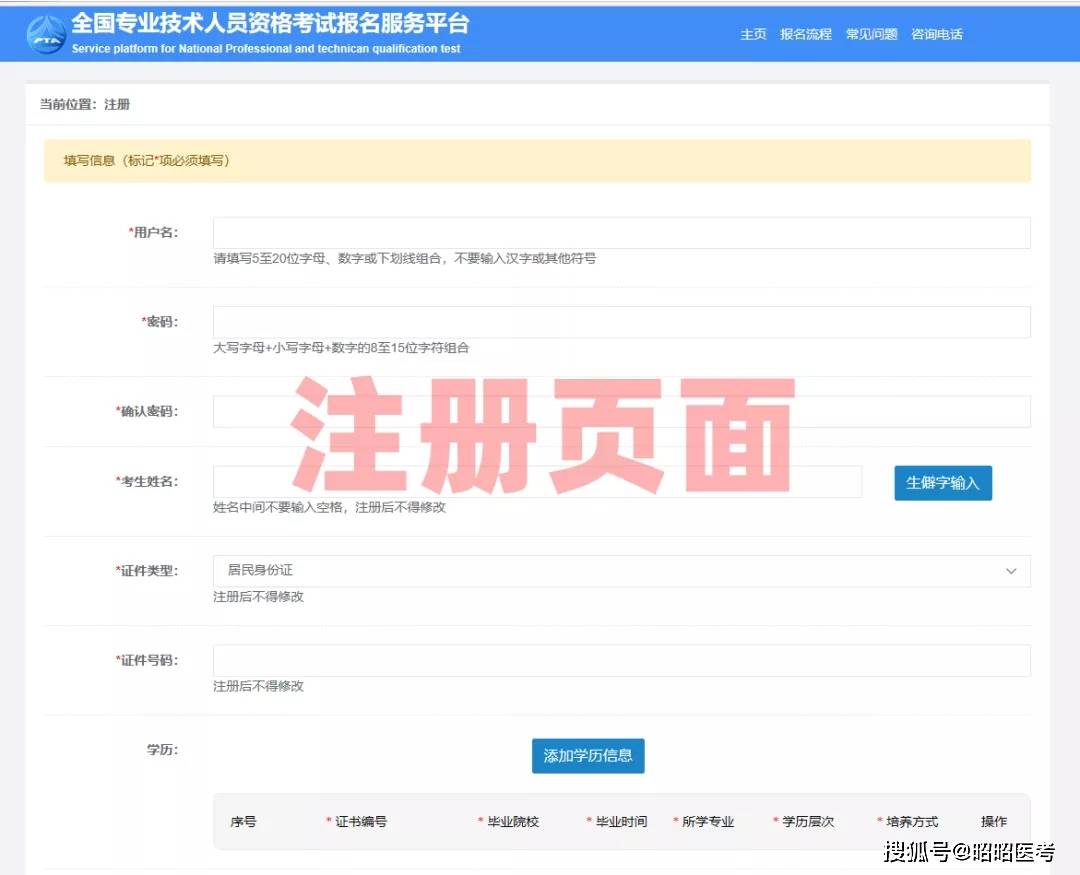The width and height of the screenshot is (1080, 875).
Task: Click the 证书编号 column header
Action: (x=360, y=822)
